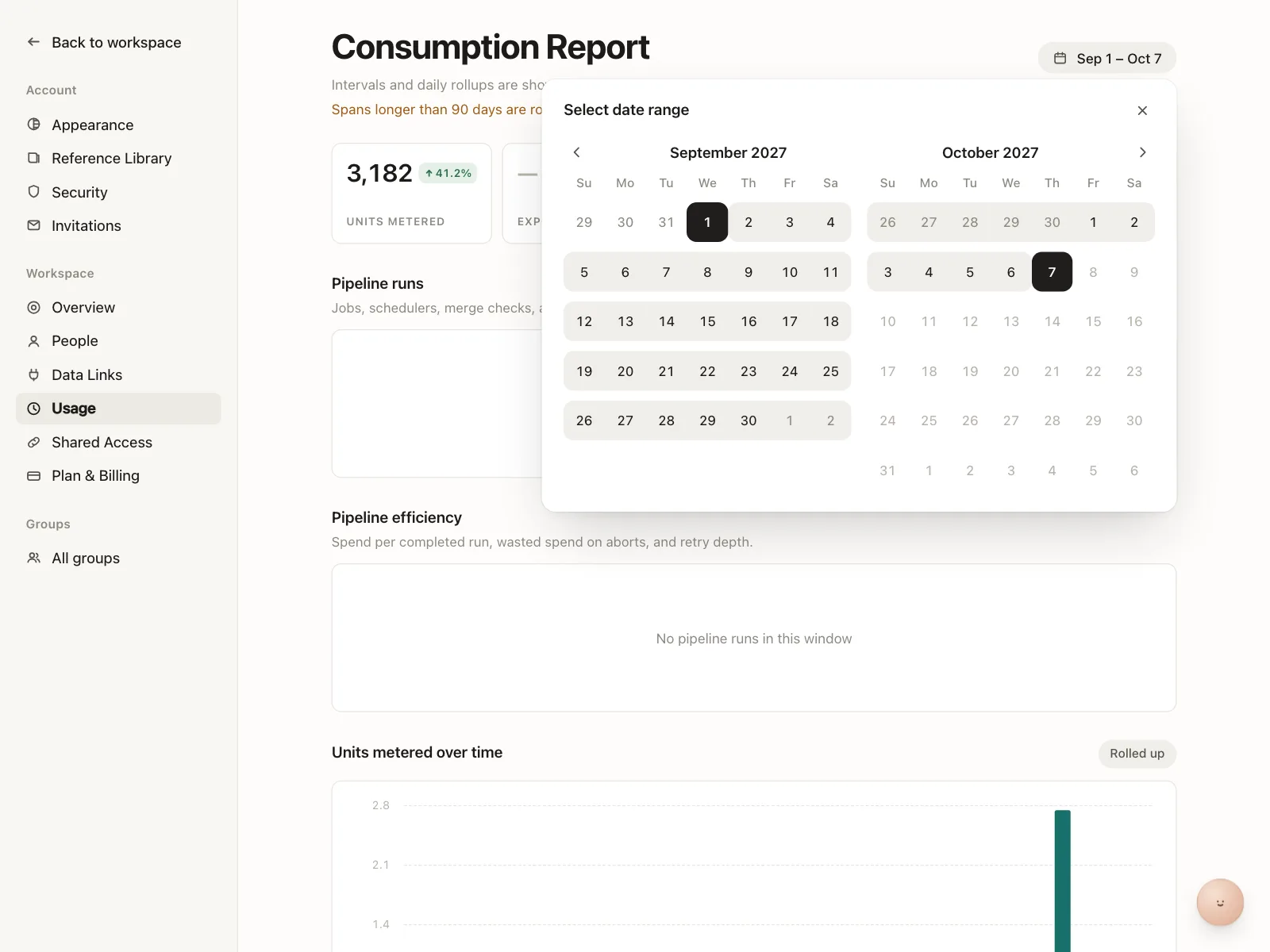The width and height of the screenshot is (1270, 952).
Task: Go to next month in calendar
Action: click(x=1142, y=152)
